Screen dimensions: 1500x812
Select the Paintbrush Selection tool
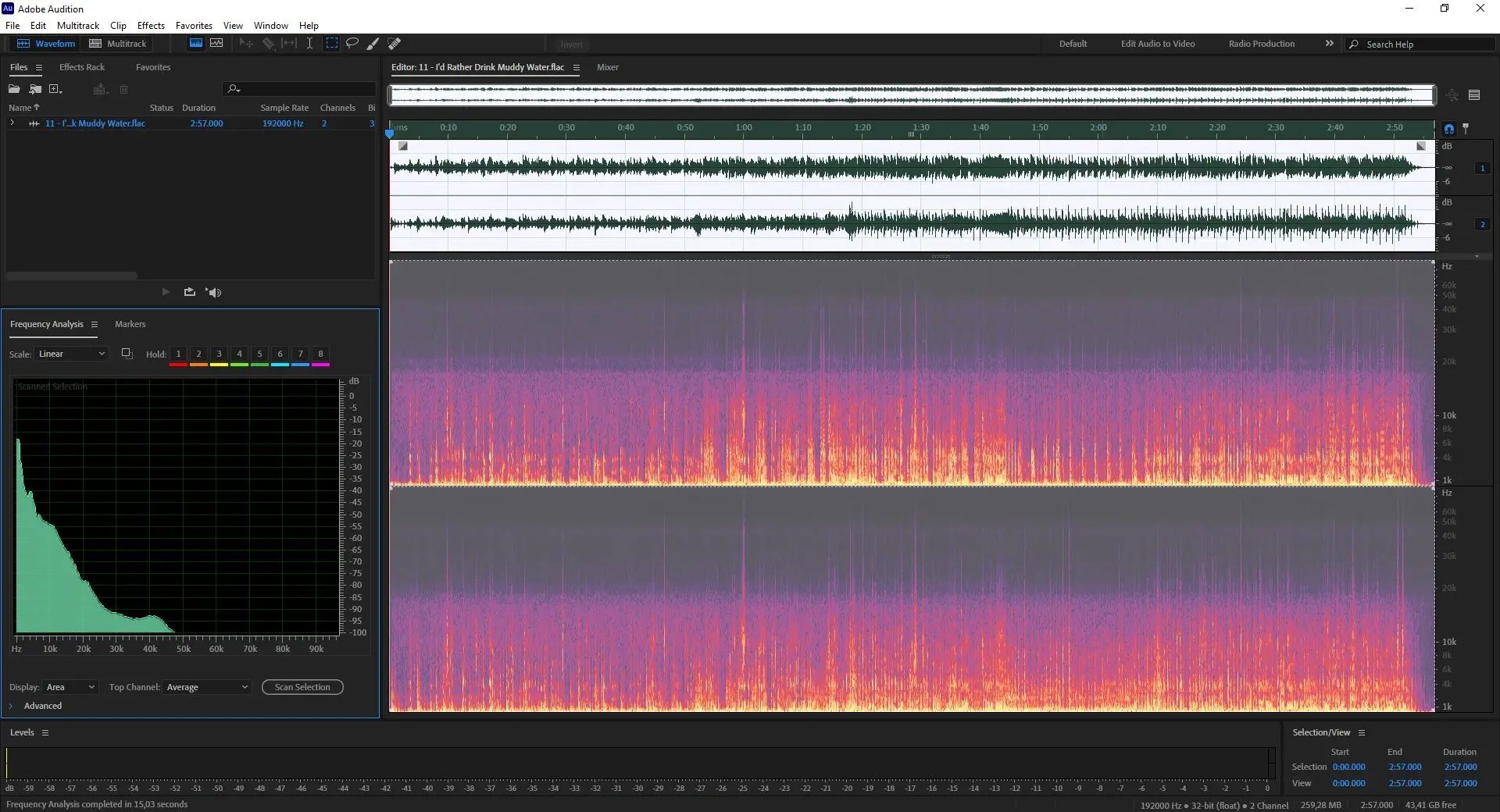pyautogui.click(x=373, y=44)
